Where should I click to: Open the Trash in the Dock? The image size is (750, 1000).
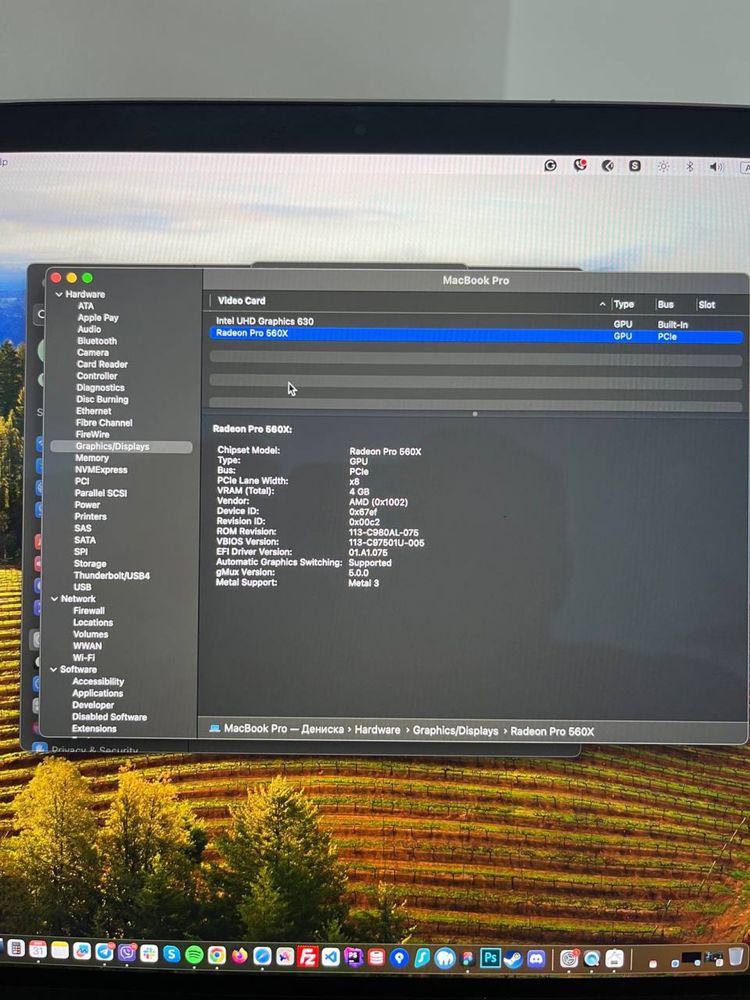[x=736, y=956]
